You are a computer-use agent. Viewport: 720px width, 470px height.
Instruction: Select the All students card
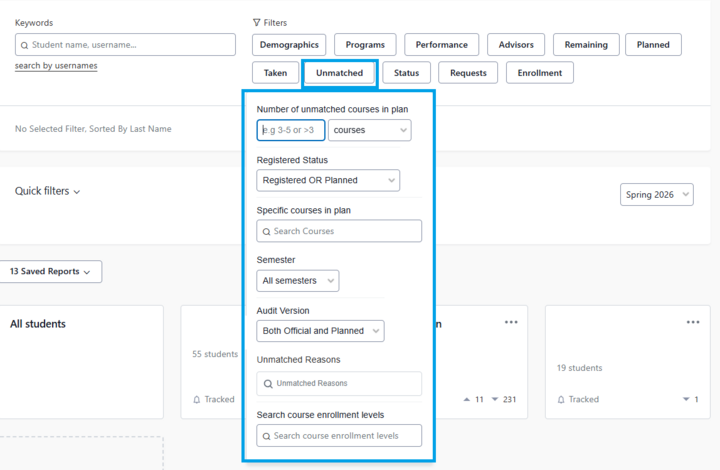click(81, 362)
